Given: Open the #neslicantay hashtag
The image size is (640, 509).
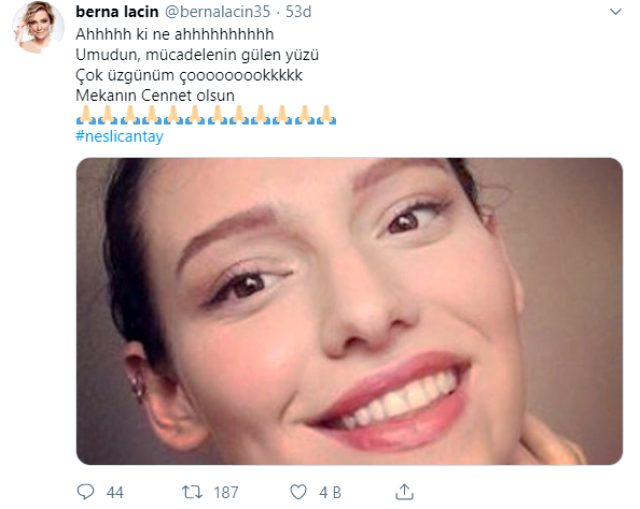Looking at the screenshot, I should coord(119,137).
